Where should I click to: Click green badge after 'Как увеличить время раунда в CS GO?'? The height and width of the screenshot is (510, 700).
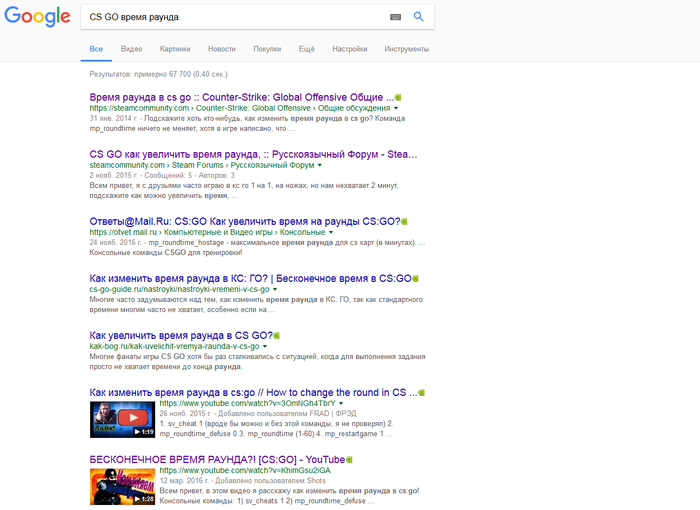(276, 336)
